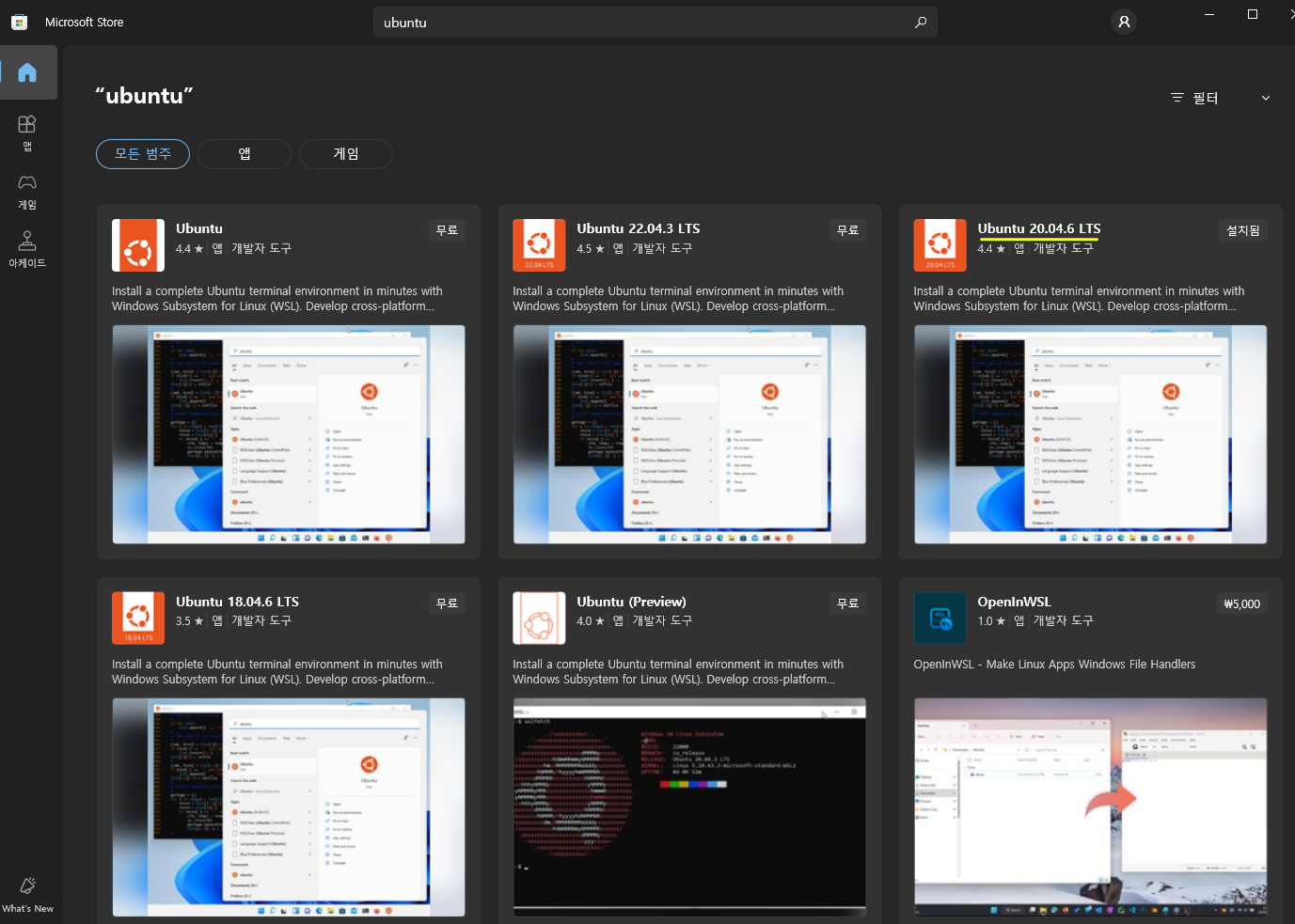Click the 무료 badge on the Ubuntu card
The image size is (1295, 924).
point(447,230)
